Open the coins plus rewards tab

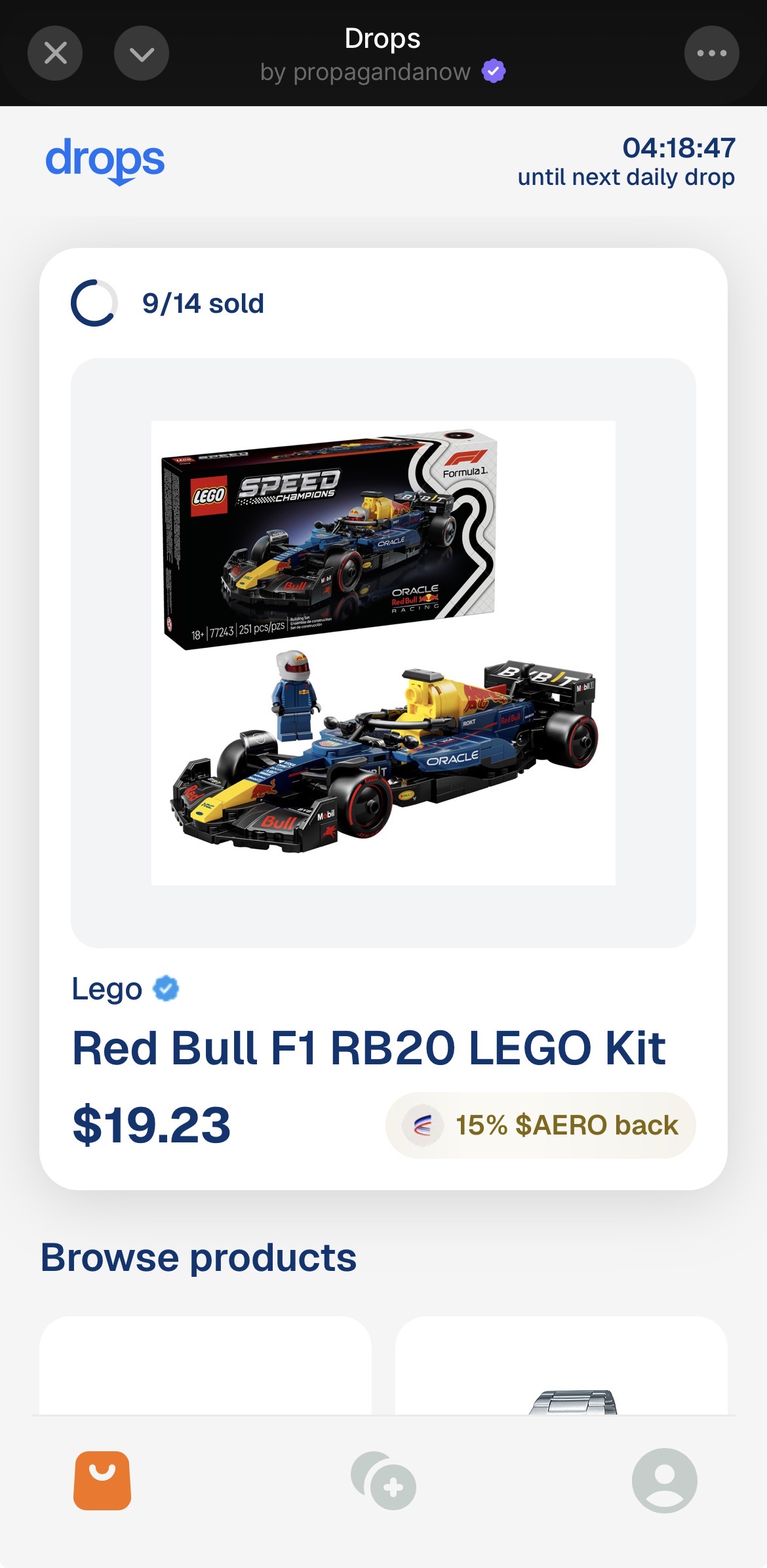383,1481
